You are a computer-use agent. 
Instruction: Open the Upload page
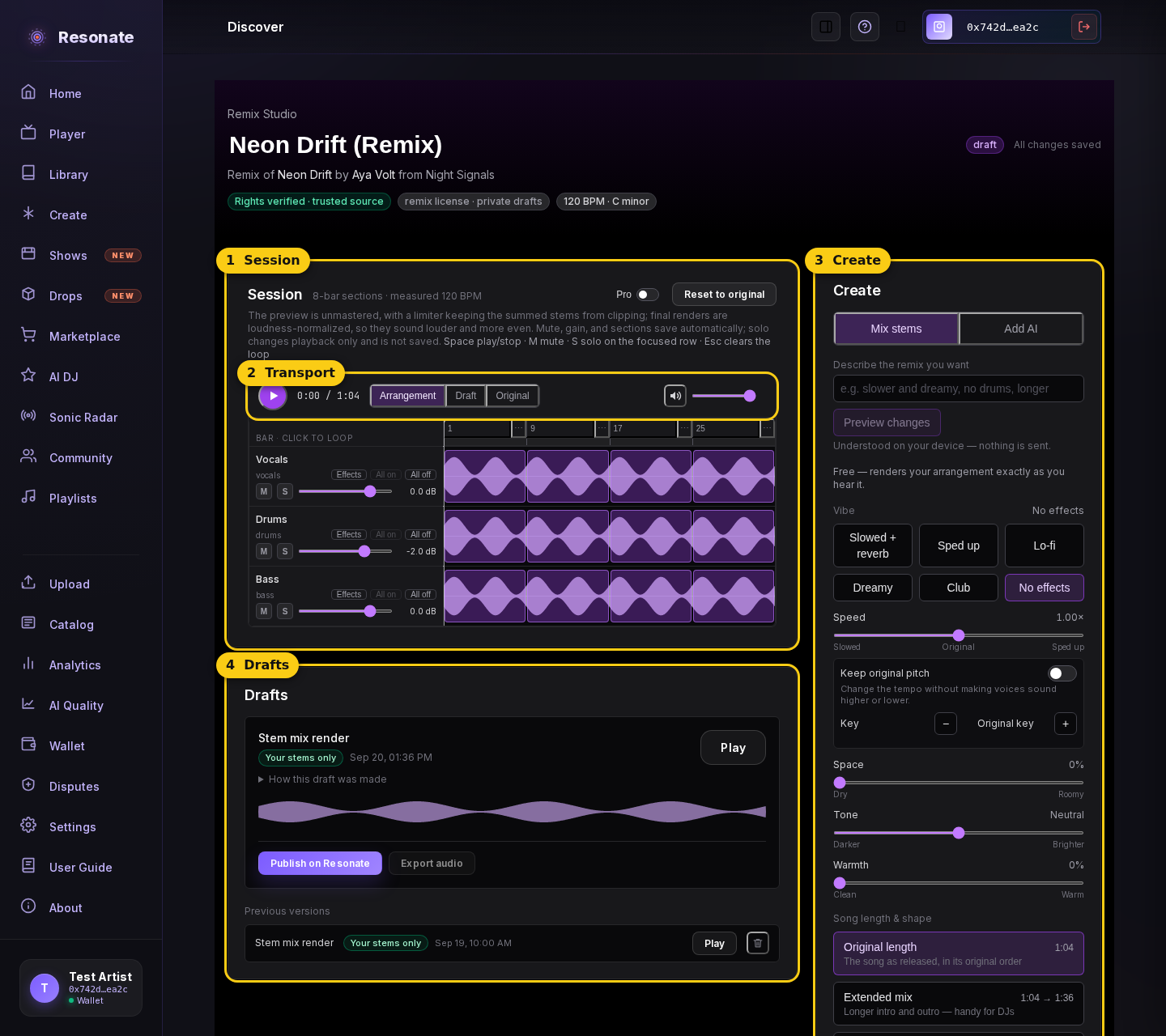pos(81,584)
